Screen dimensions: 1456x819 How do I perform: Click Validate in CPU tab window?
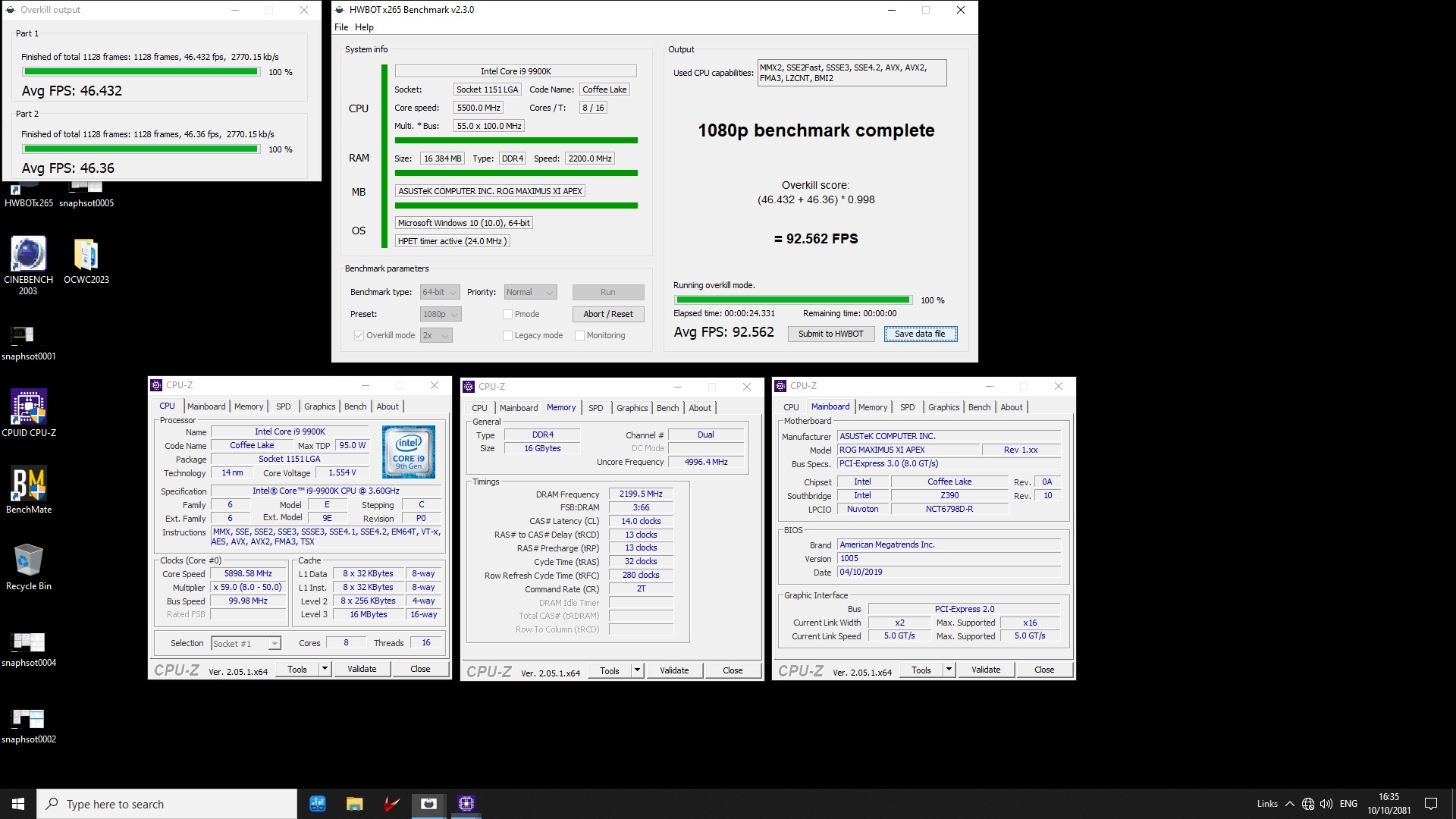362,669
